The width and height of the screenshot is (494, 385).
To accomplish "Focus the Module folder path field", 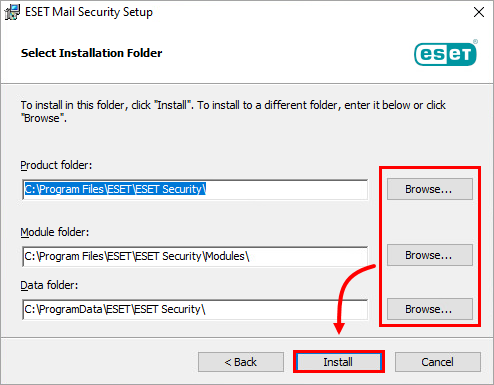I will click(x=195, y=256).
